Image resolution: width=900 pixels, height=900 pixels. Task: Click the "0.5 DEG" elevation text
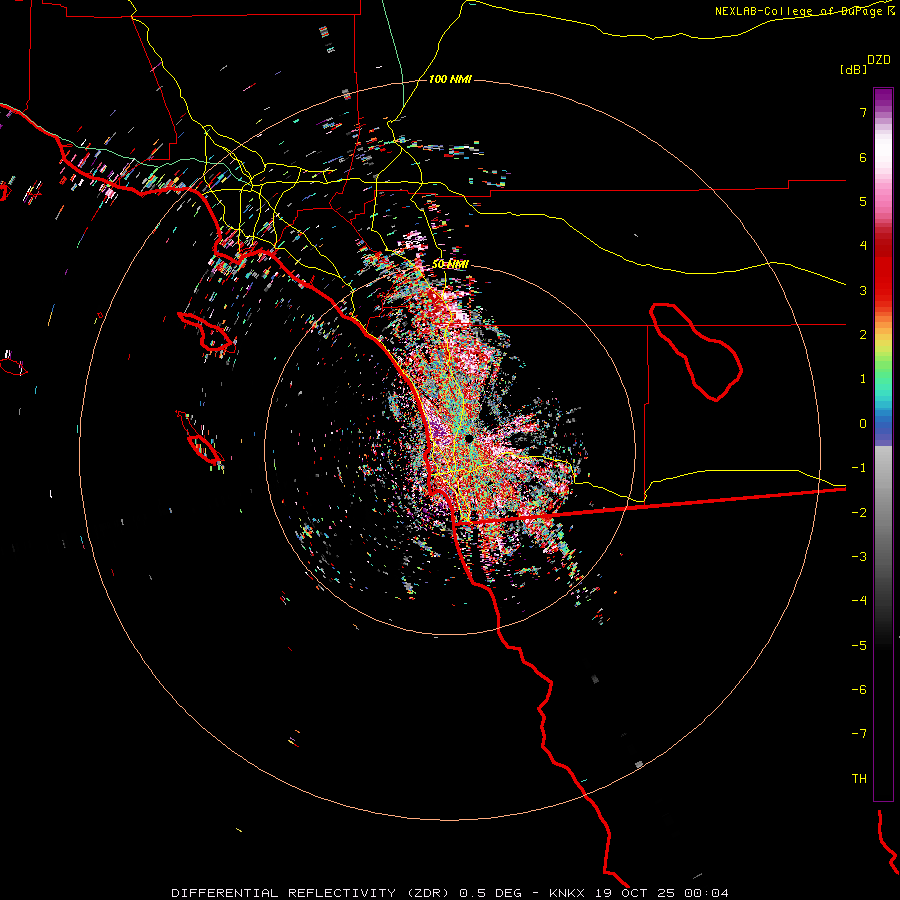tap(491, 893)
